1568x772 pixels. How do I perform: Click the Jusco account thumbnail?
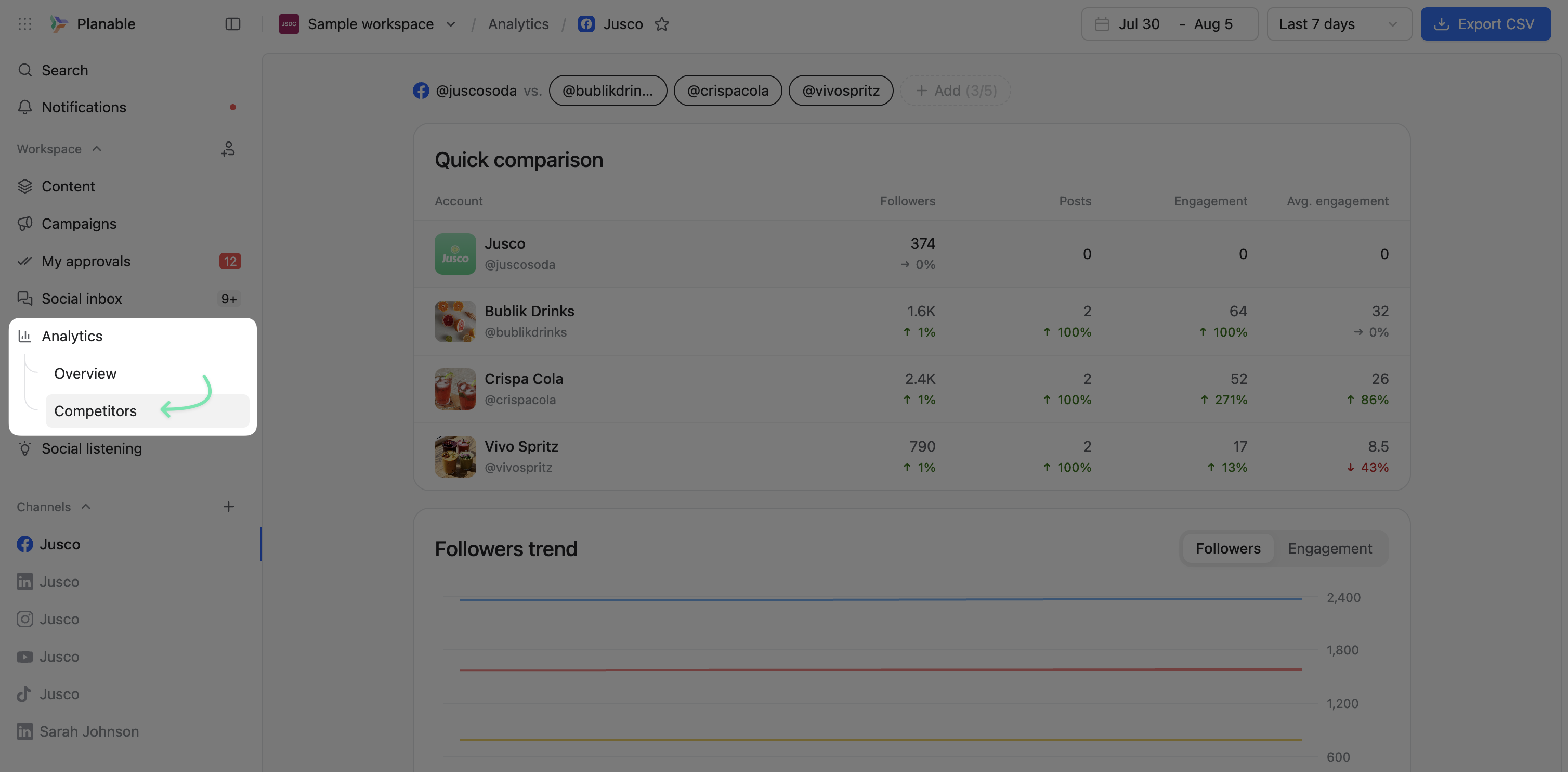tap(455, 253)
